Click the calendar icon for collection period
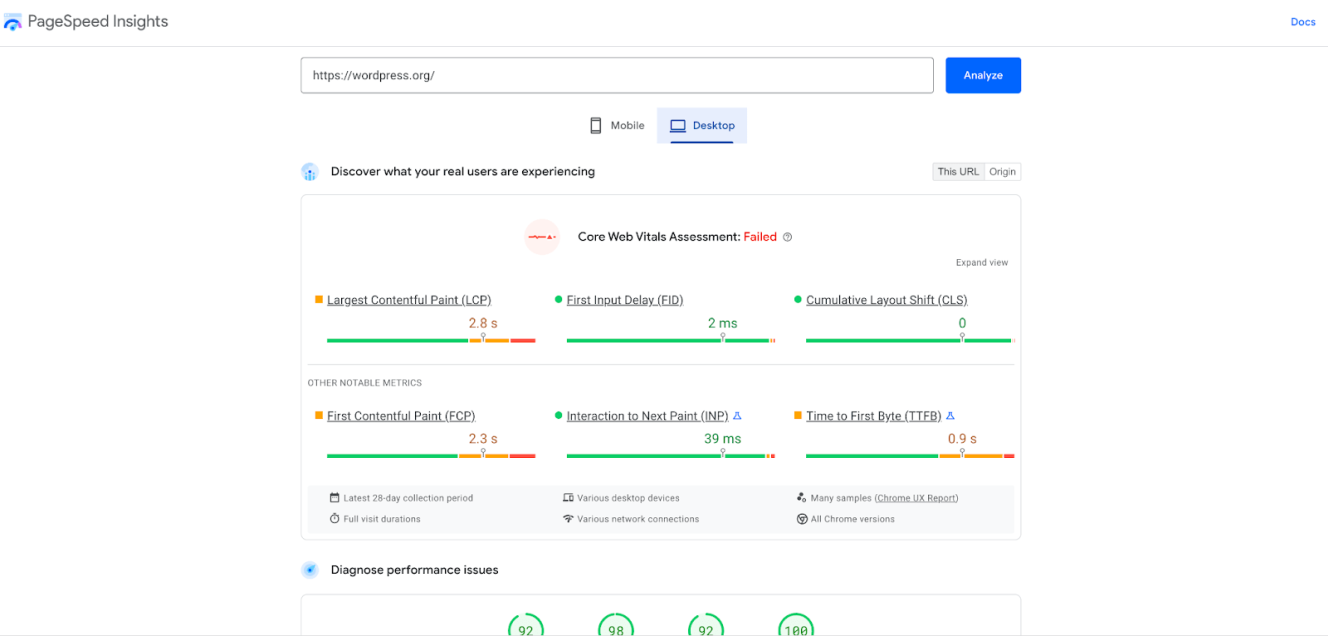 coord(335,498)
